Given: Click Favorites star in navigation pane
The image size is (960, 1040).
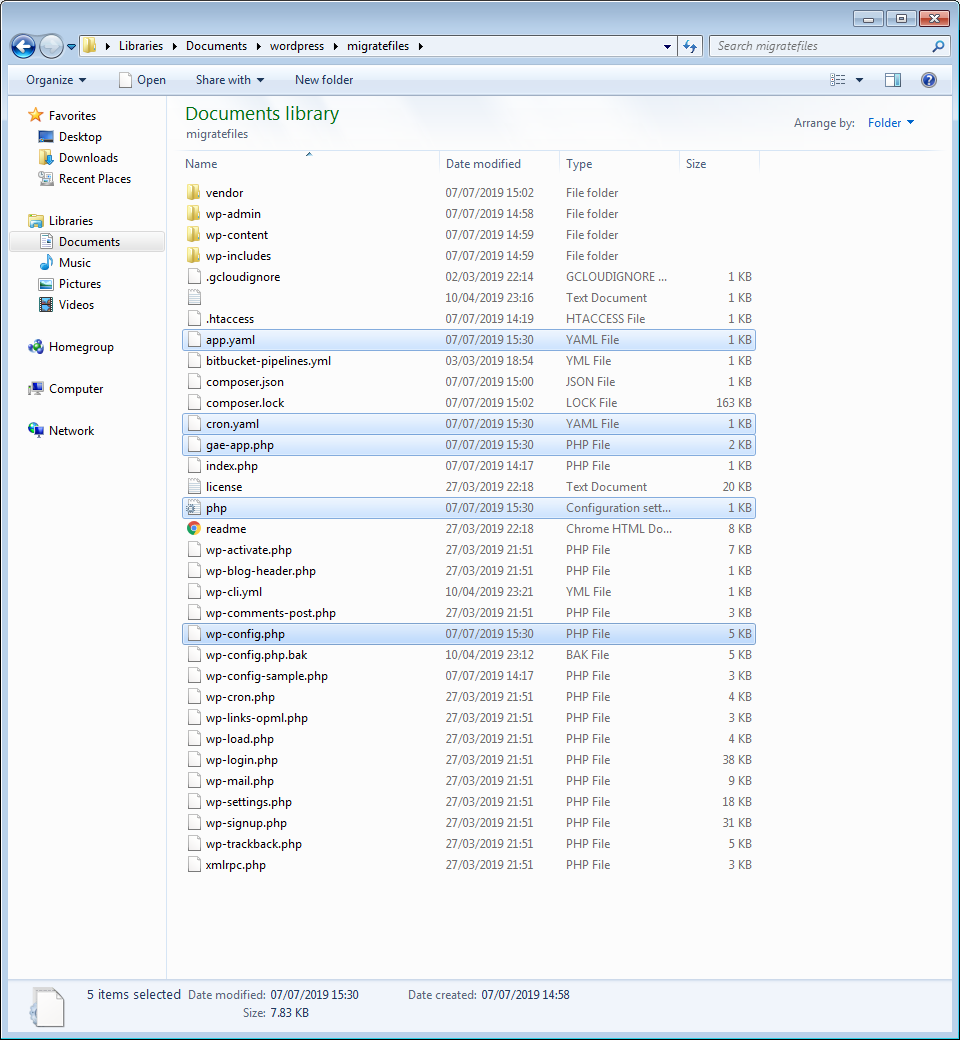Looking at the screenshot, I should coord(36,115).
